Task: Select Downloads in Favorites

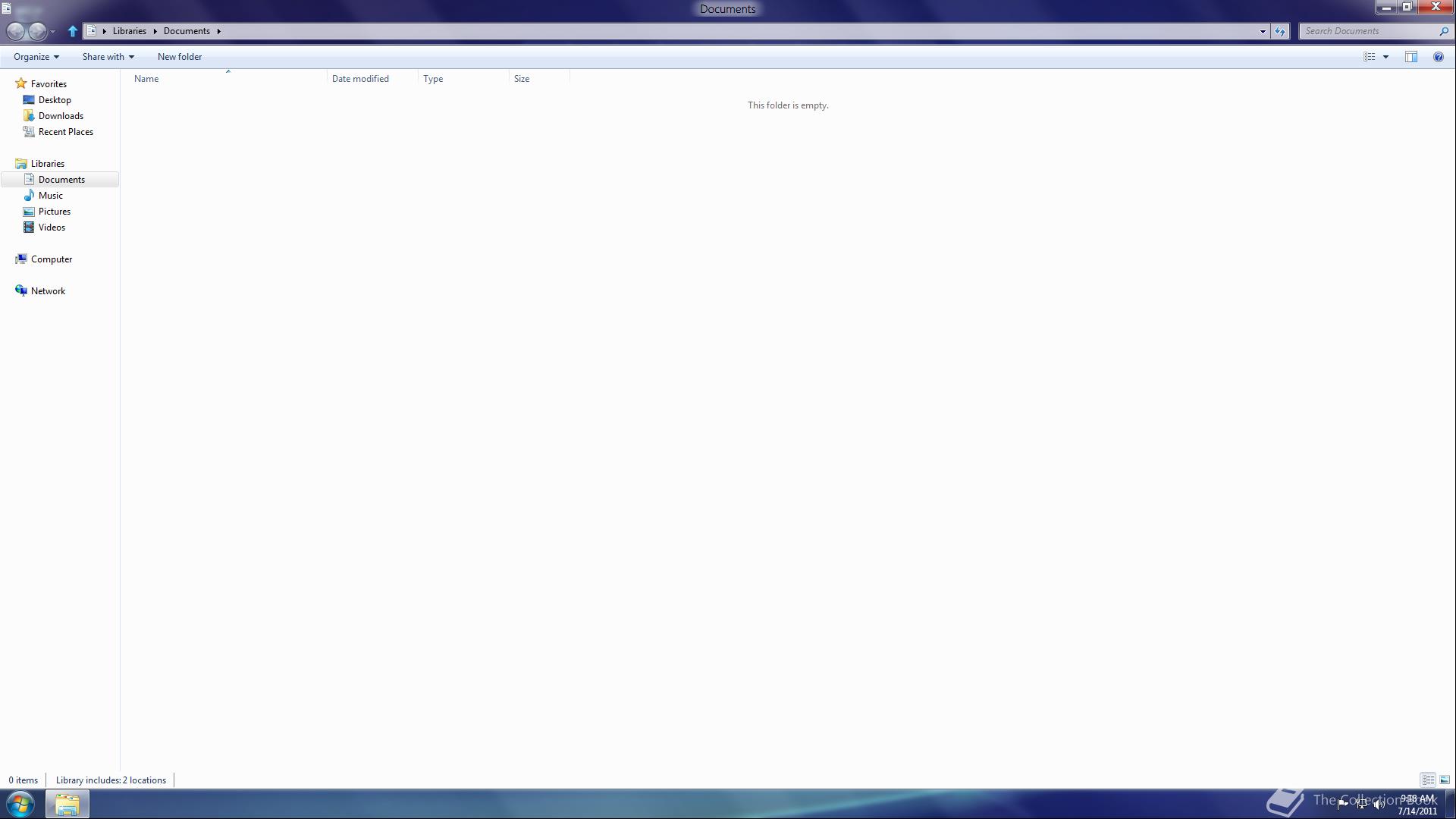Action: click(x=61, y=116)
